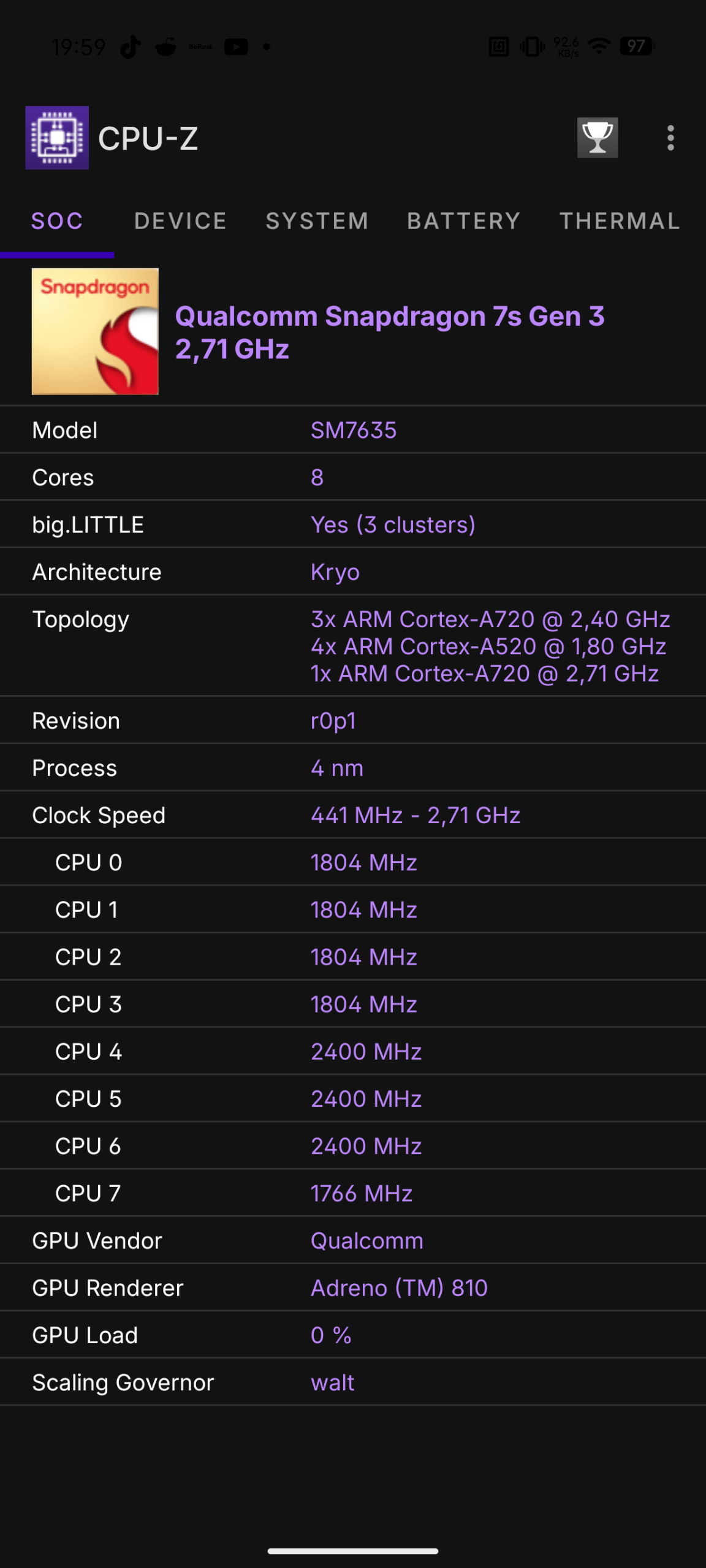Select the DEVICE section
Viewport: 706px width, 1568px height.
[180, 221]
